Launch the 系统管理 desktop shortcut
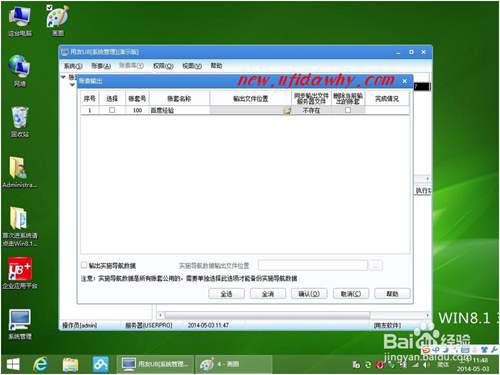500x375 pixels. click(20, 324)
